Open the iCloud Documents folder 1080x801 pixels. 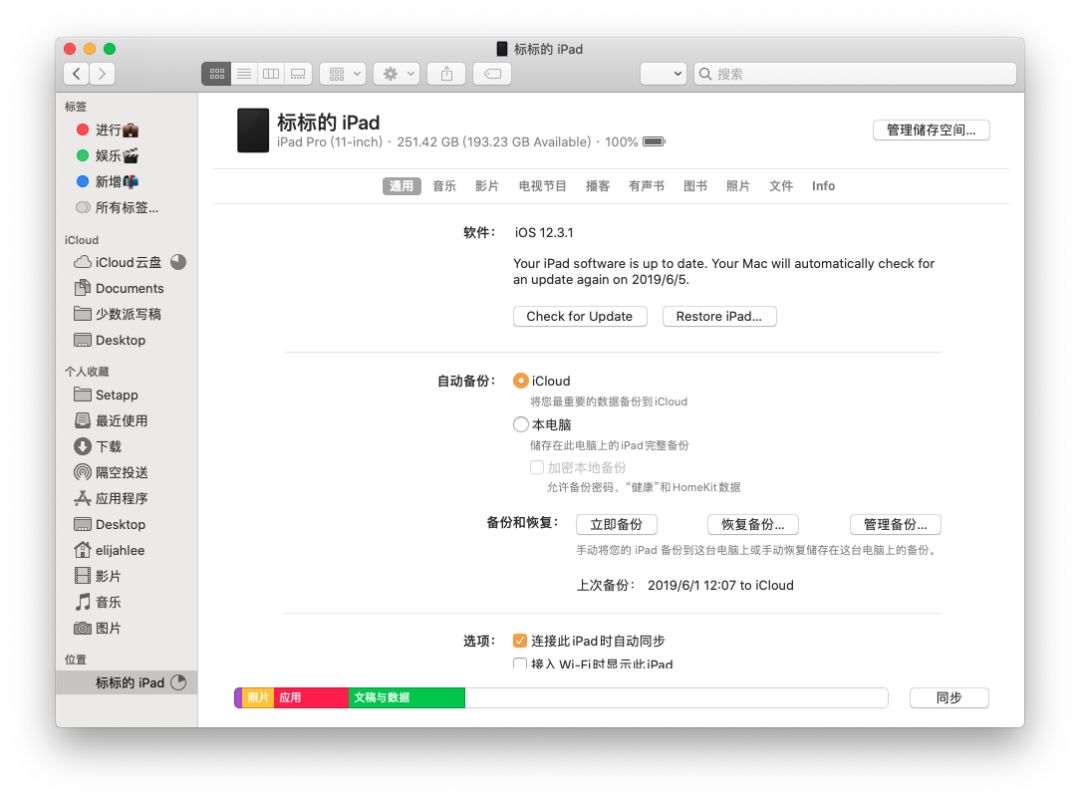[x=119, y=288]
